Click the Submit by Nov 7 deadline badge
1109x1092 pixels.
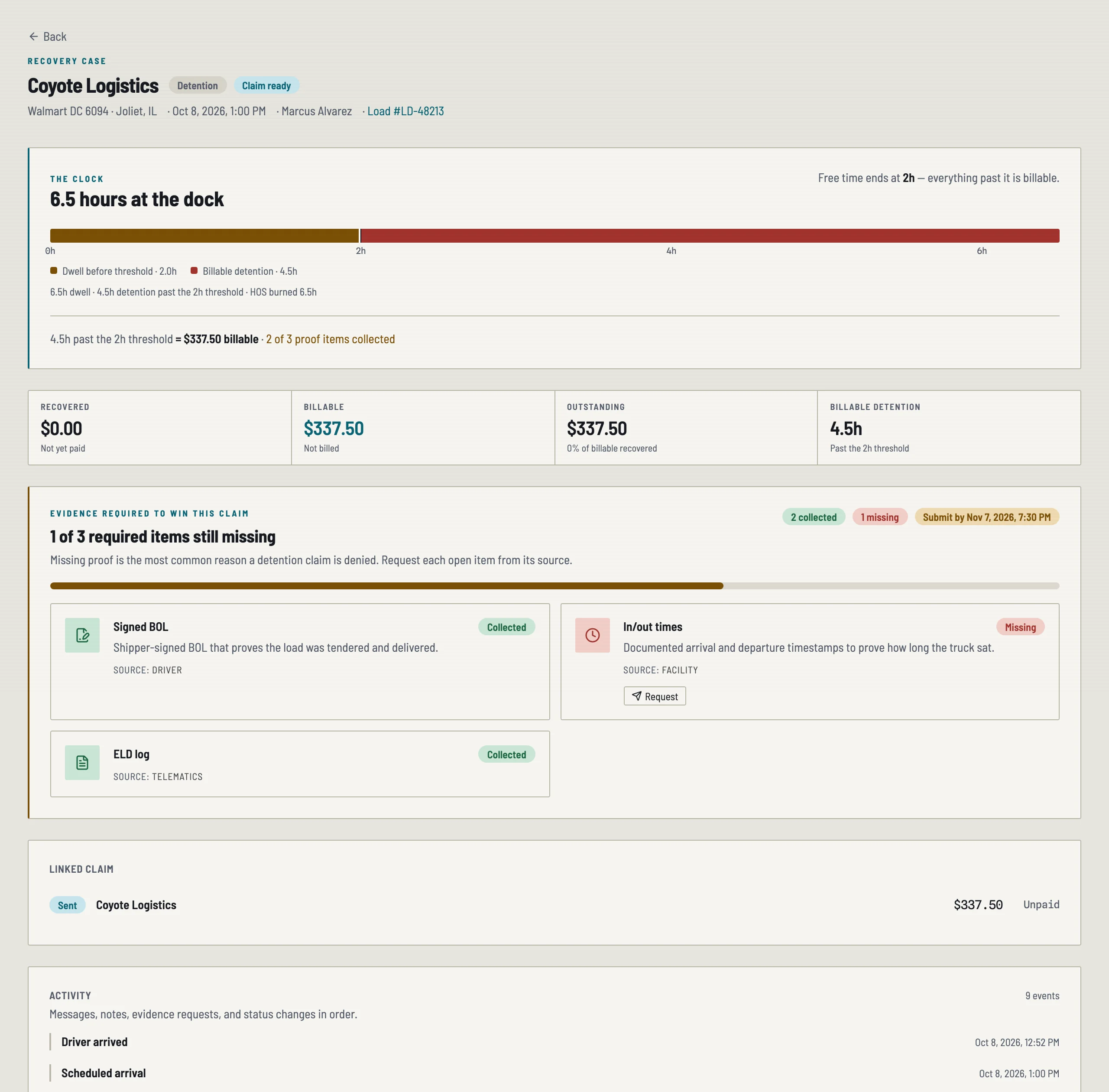pos(986,517)
